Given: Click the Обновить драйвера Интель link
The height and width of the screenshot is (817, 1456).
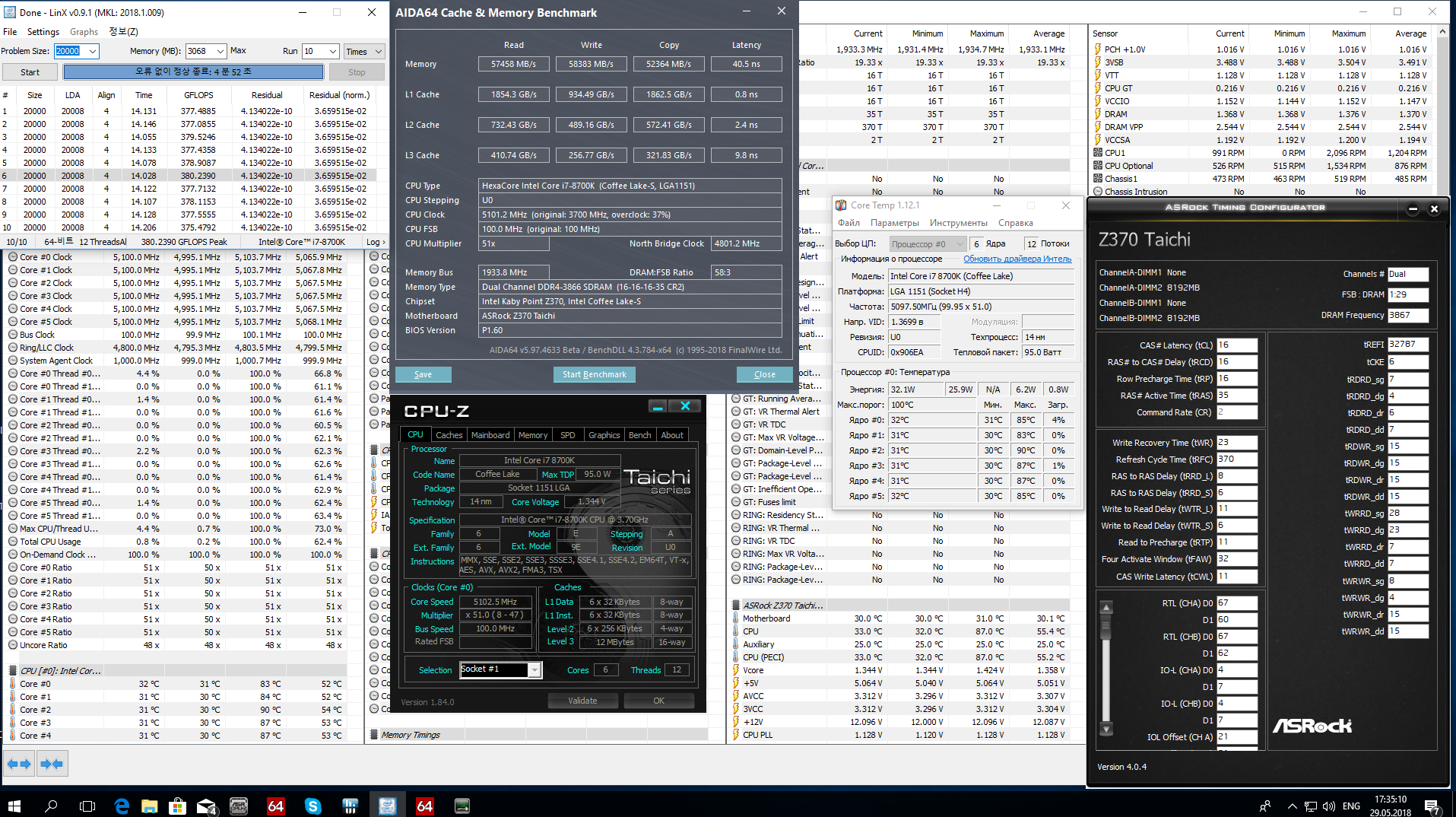Looking at the screenshot, I should click(1017, 259).
